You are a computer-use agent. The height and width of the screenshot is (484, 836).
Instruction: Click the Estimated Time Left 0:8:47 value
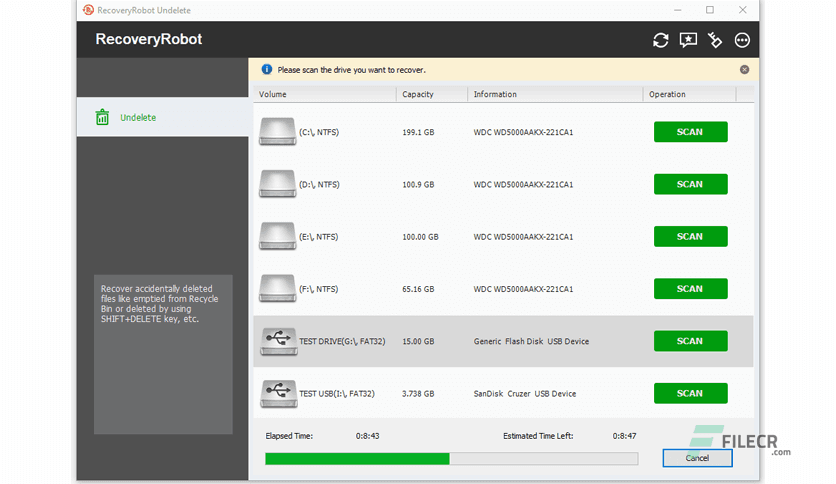[x=624, y=436]
